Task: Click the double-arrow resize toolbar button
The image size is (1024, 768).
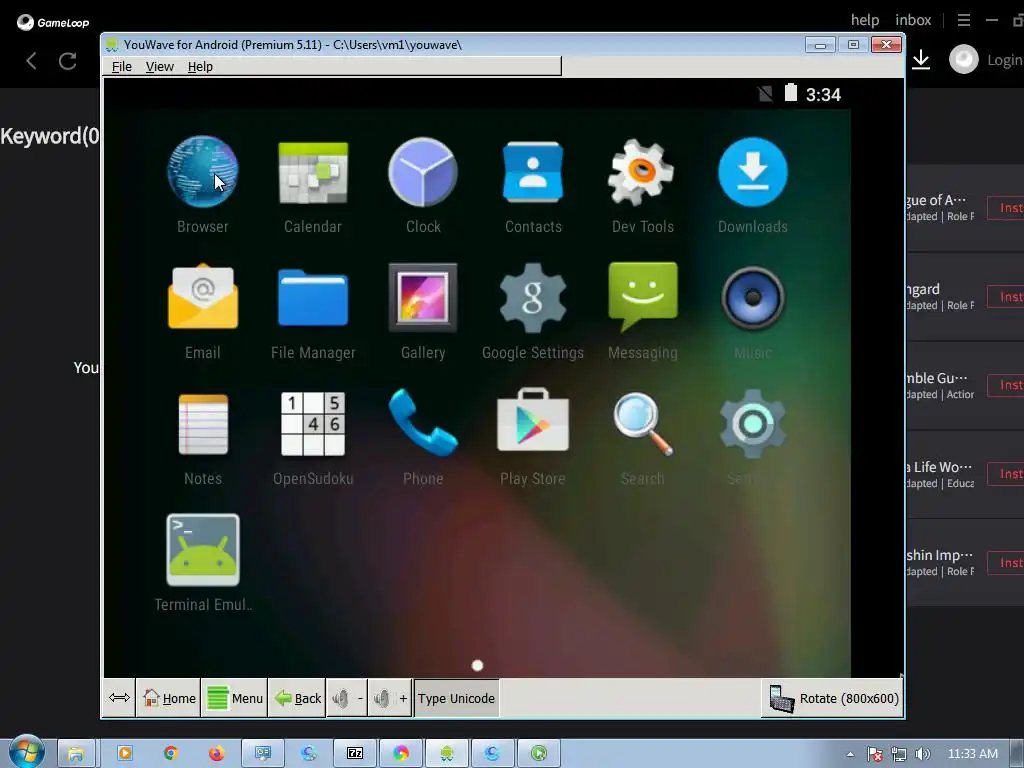Action: tap(119, 698)
